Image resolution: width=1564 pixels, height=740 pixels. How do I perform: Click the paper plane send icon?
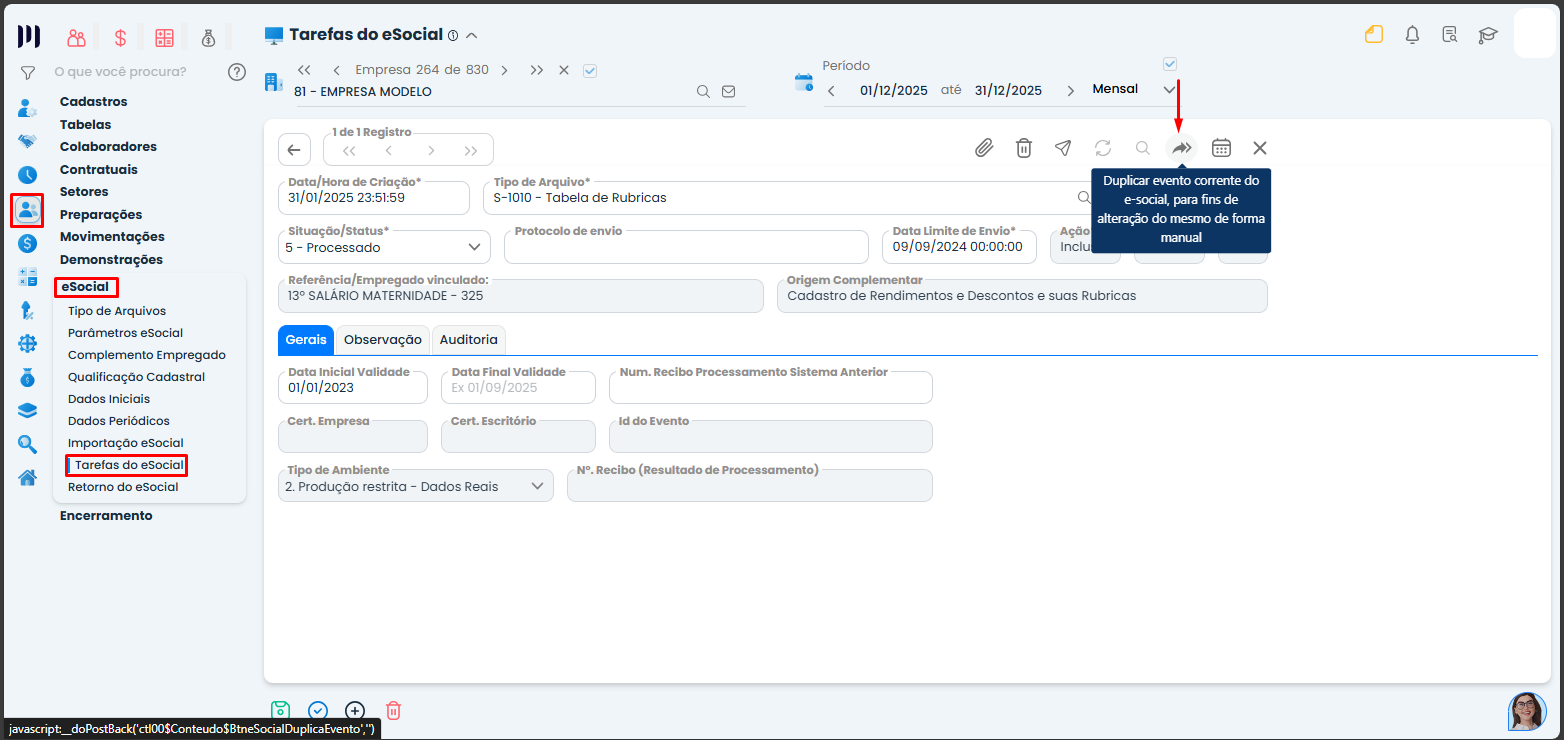pyautogui.click(x=1063, y=148)
